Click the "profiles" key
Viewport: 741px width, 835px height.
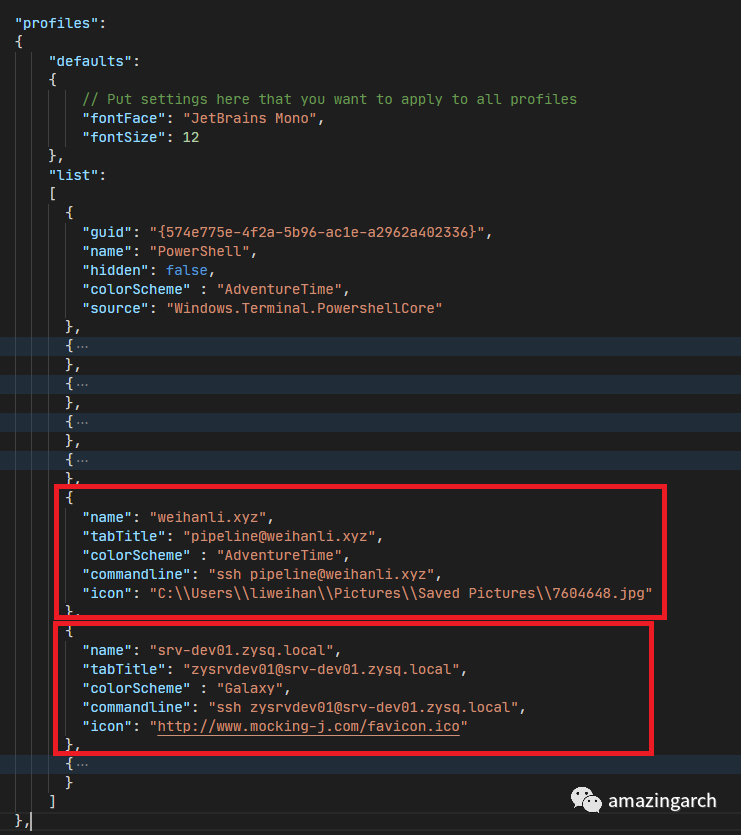click(x=56, y=23)
